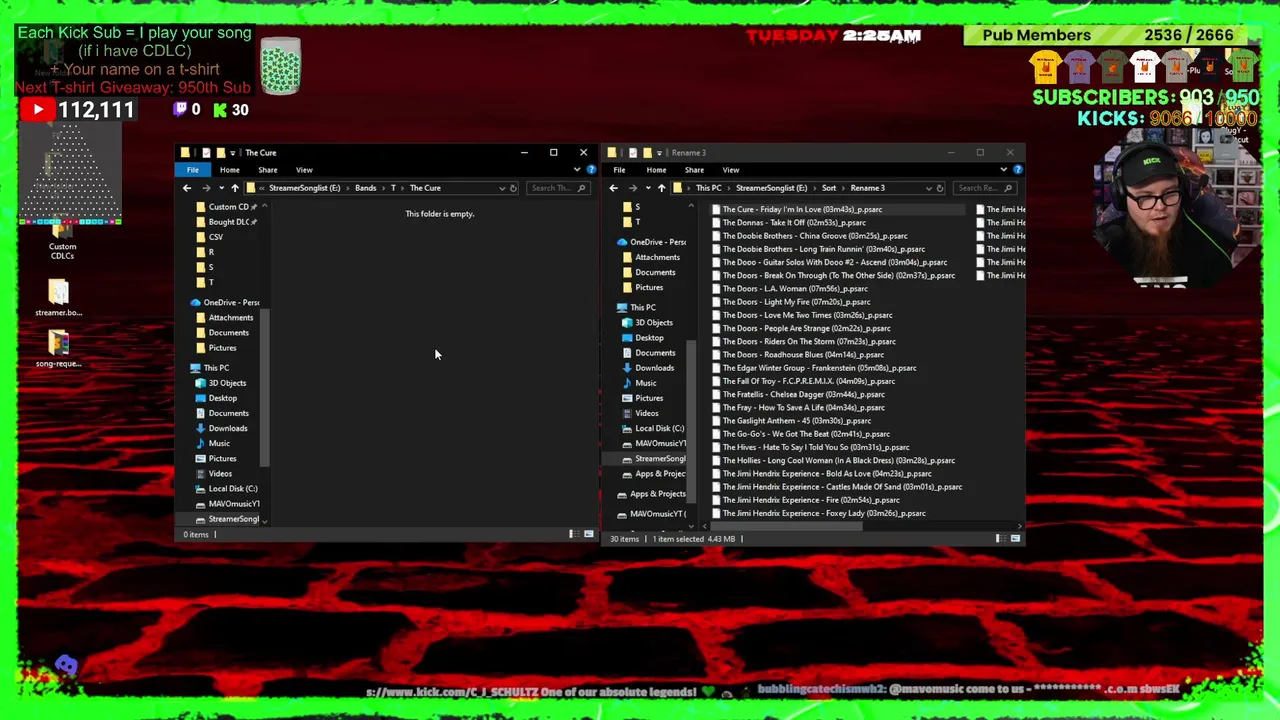Image resolution: width=1280 pixels, height=720 pixels.
Task: Open help in Rename 3 window
Action: coord(1017,170)
